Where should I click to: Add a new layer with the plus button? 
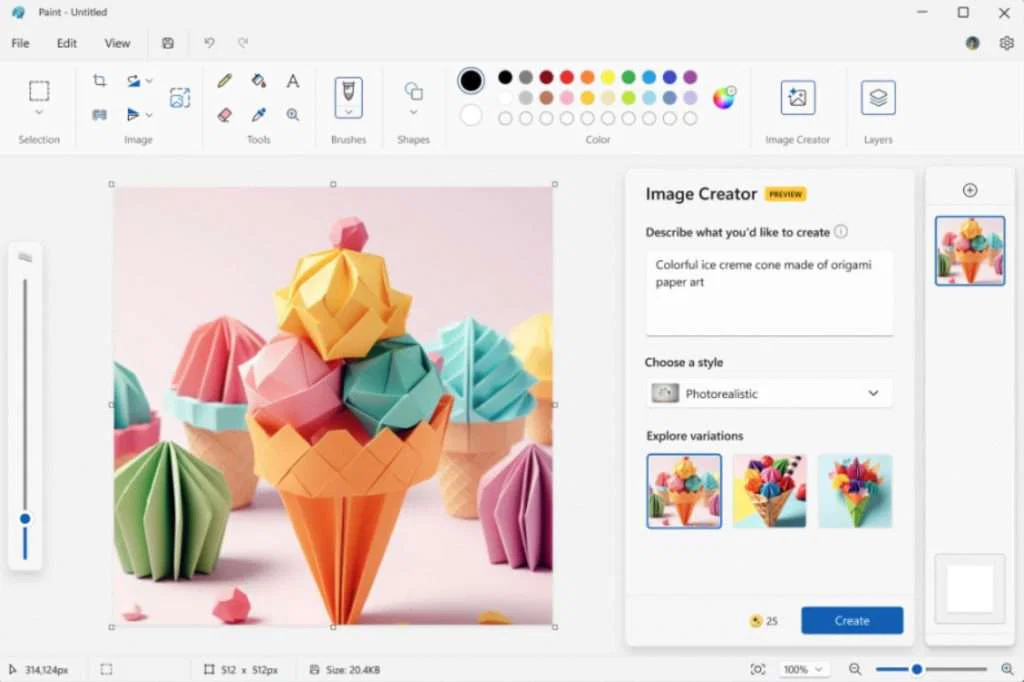click(x=970, y=188)
